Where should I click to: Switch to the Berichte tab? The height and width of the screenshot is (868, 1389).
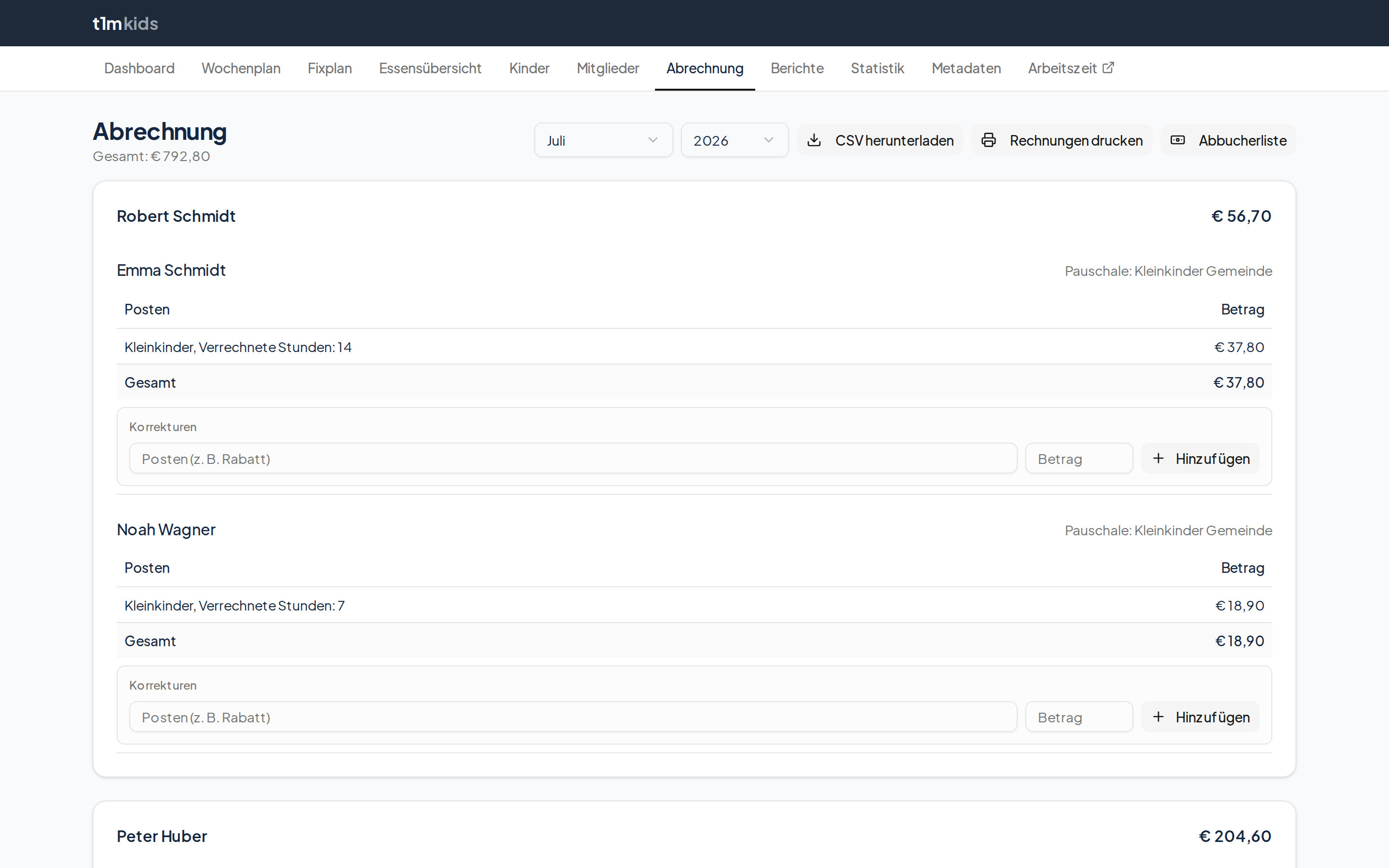(x=797, y=68)
